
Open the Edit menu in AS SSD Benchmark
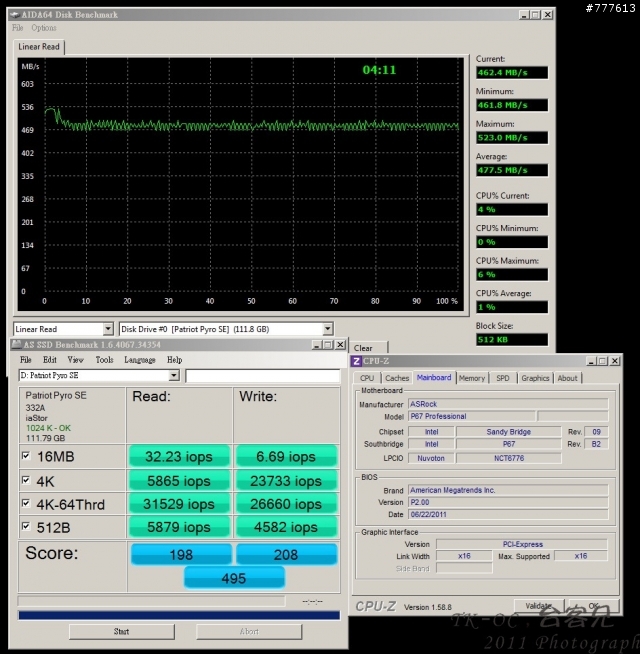click(x=50, y=360)
